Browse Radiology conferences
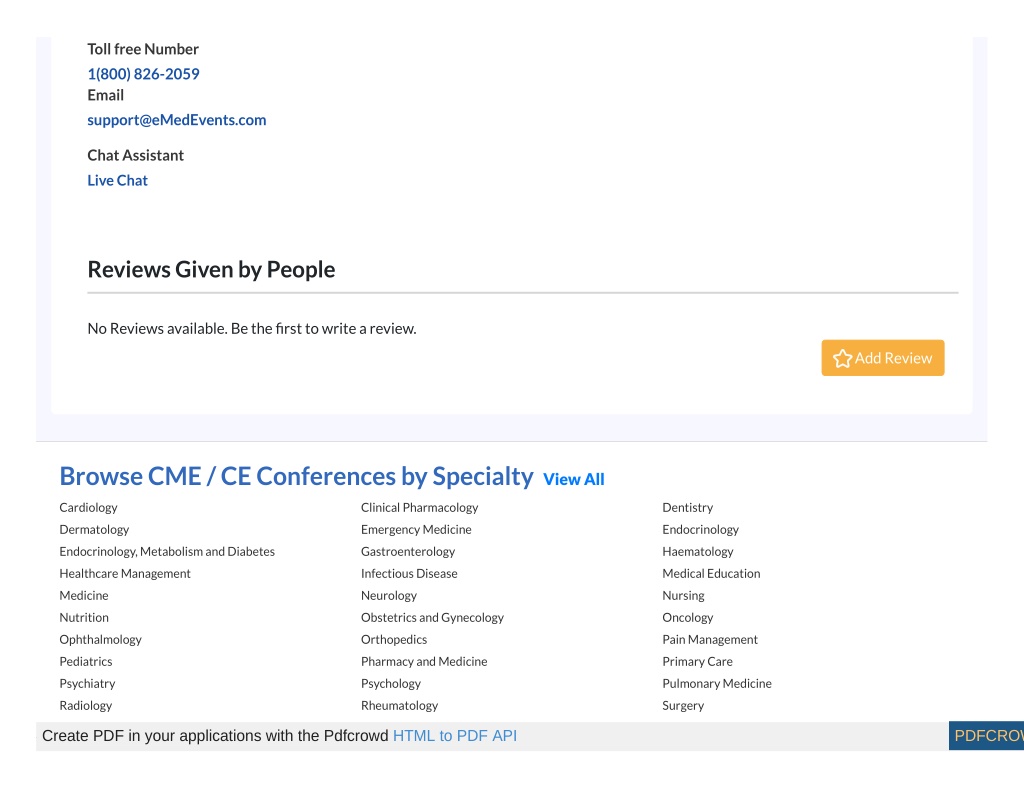 click(86, 705)
